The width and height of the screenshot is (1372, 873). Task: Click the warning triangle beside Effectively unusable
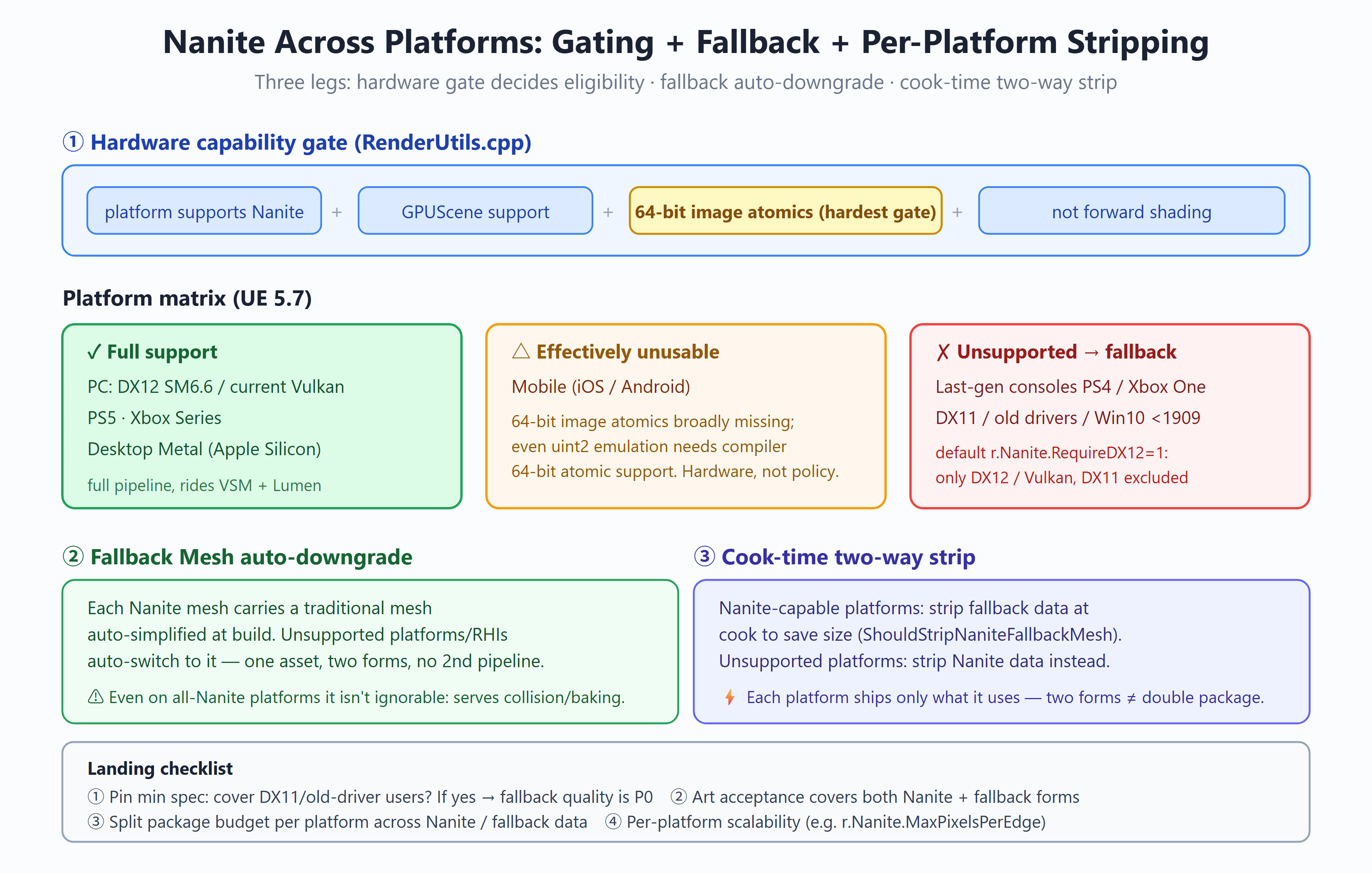point(521,351)
